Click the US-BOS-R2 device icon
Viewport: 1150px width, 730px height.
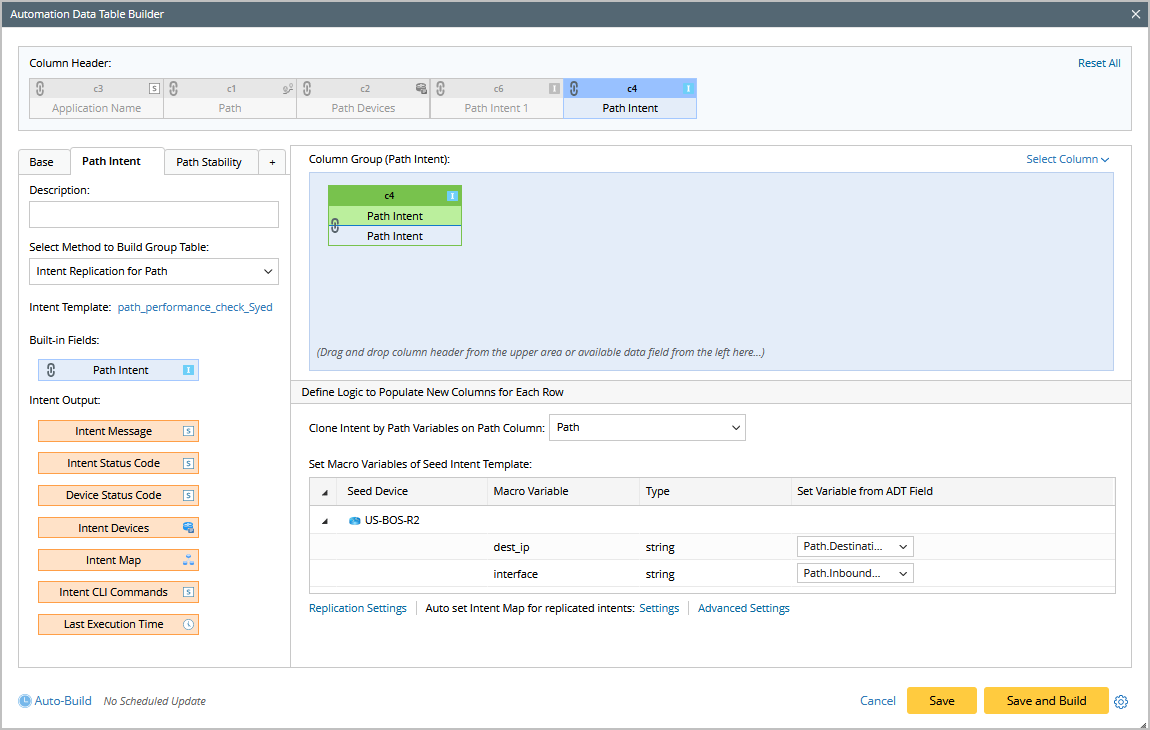354,520
